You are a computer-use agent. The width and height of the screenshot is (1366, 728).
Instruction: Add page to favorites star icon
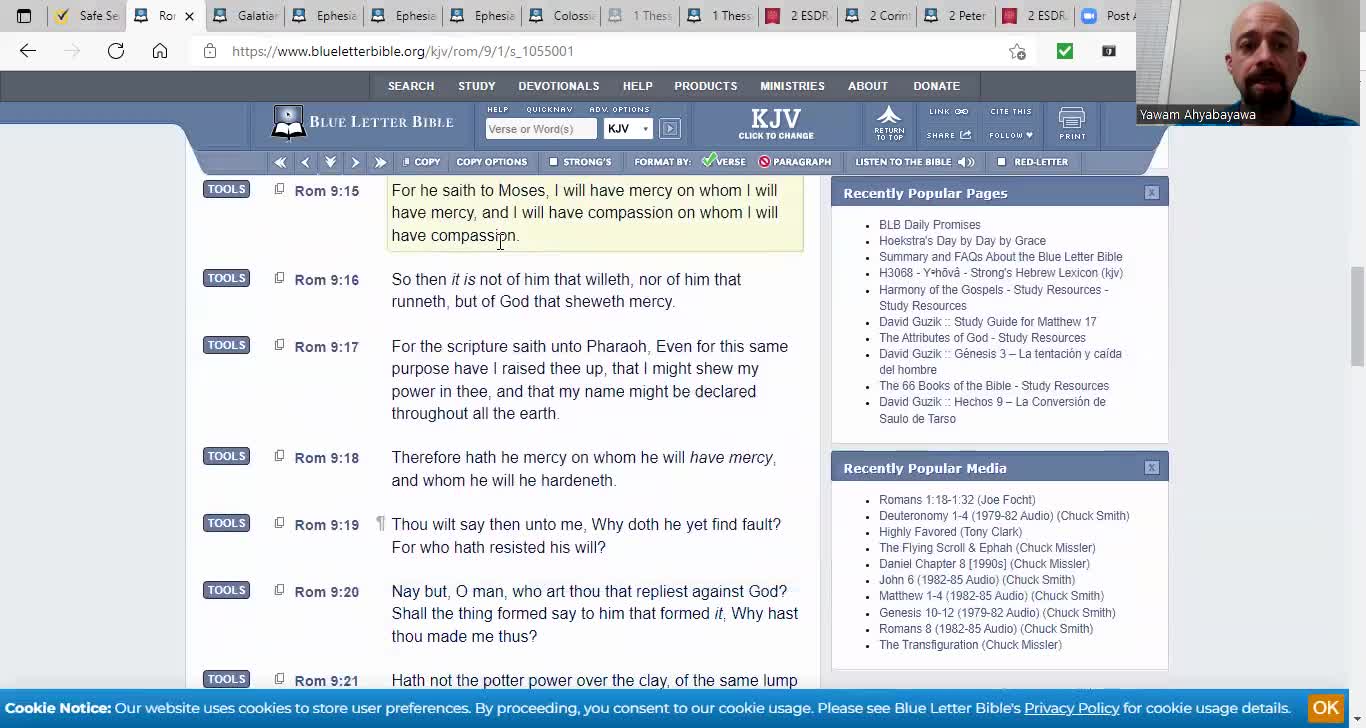1017,51
